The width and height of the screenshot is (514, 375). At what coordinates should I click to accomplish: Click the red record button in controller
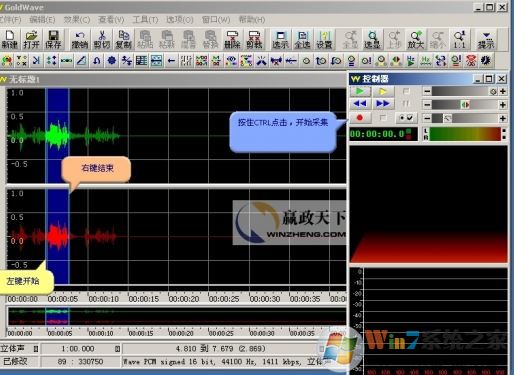pos(360,118)
